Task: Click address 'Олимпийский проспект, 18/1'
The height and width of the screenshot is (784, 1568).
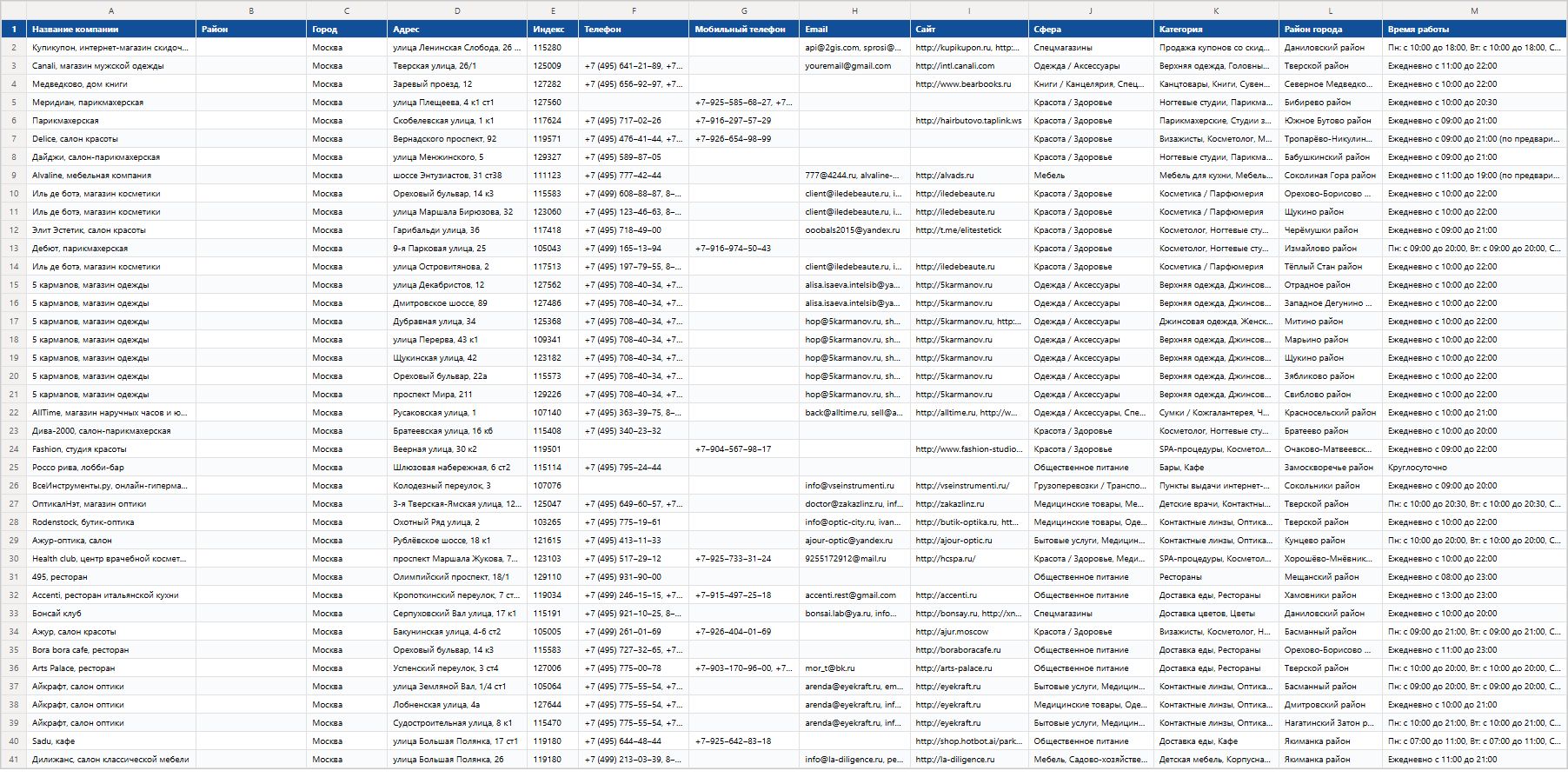Action: tap(457, 577)
